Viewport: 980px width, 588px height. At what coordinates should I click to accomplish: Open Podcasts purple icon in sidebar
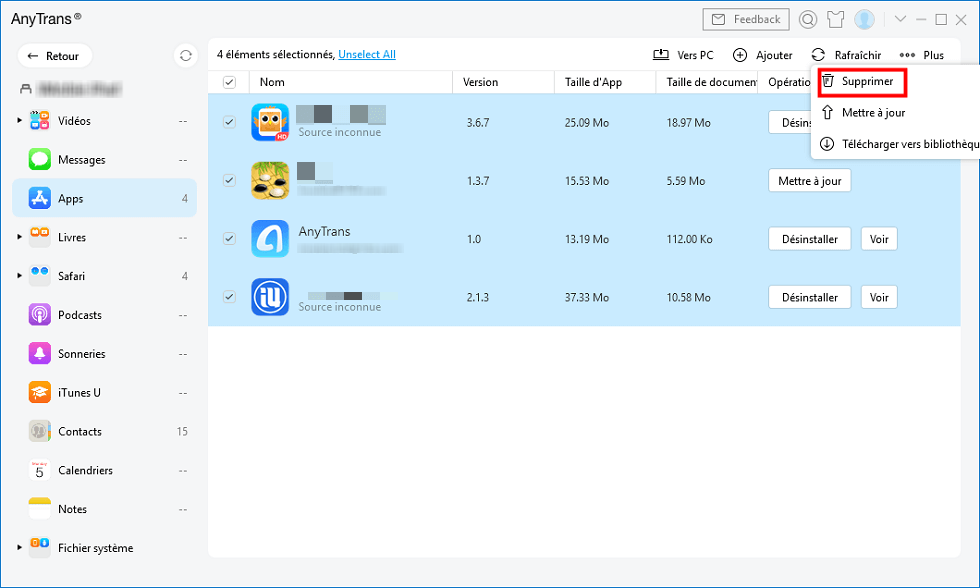click(39, 314)
